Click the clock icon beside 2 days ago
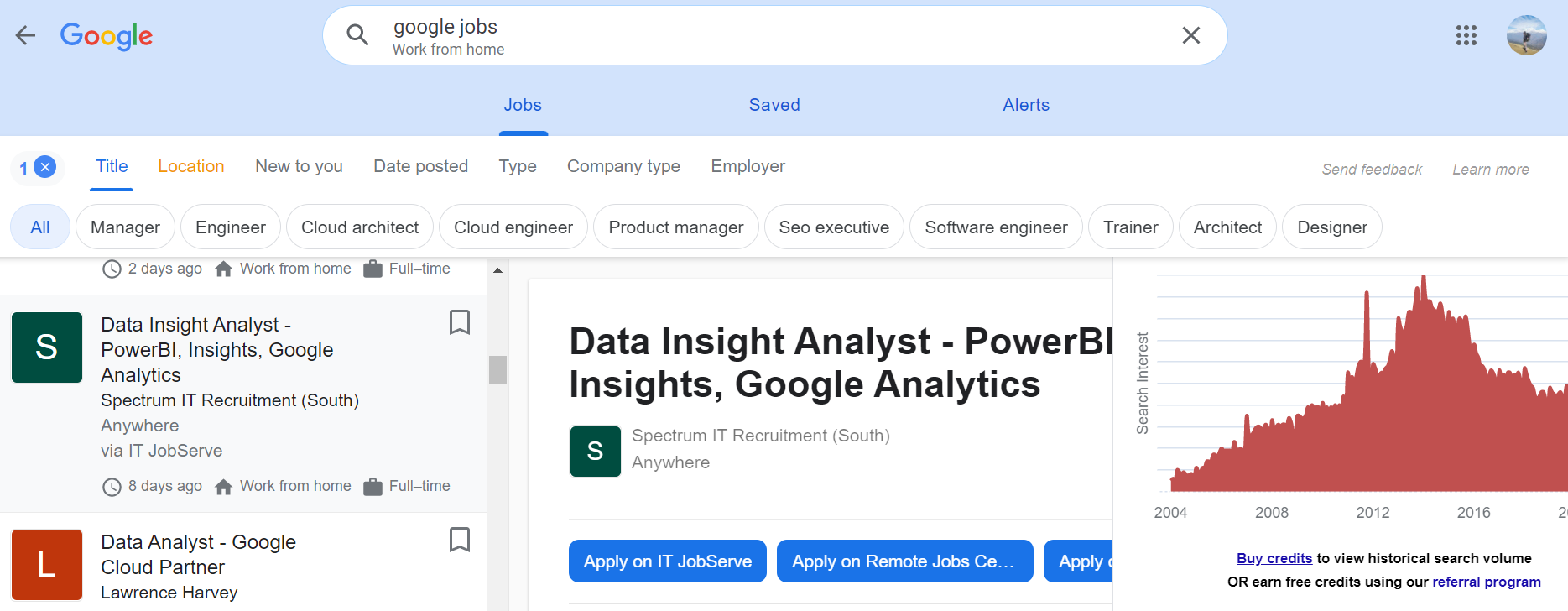The width and height of the screenshot is (1568, 611). 112,269
